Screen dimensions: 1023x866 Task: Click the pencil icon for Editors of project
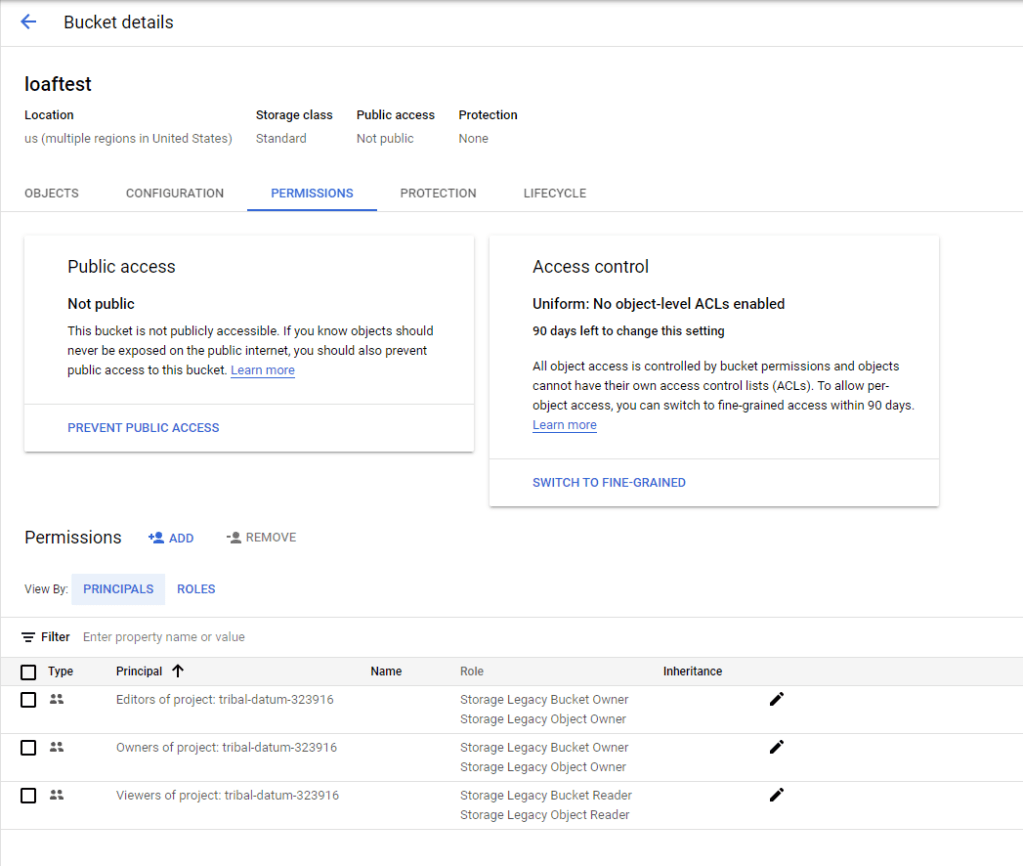tap(776, 699)
